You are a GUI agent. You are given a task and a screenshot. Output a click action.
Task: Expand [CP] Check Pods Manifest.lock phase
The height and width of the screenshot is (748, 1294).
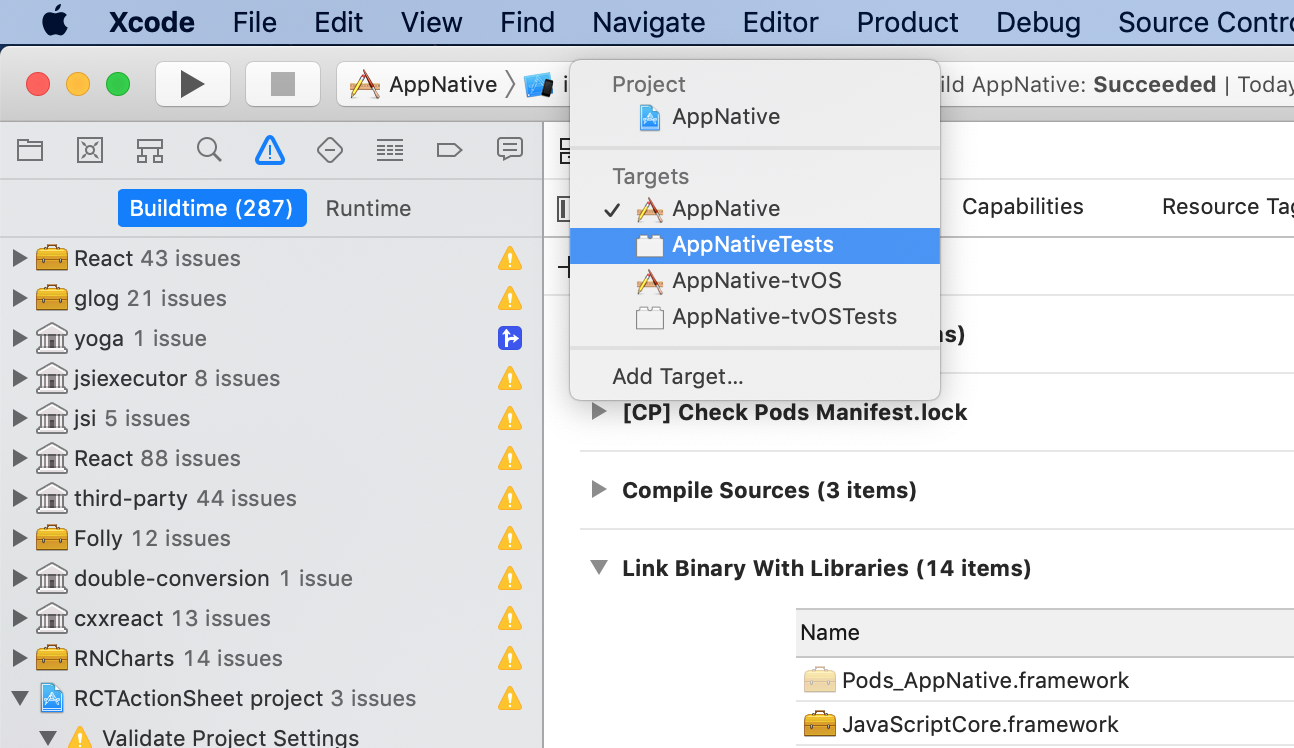click(599, 411)
